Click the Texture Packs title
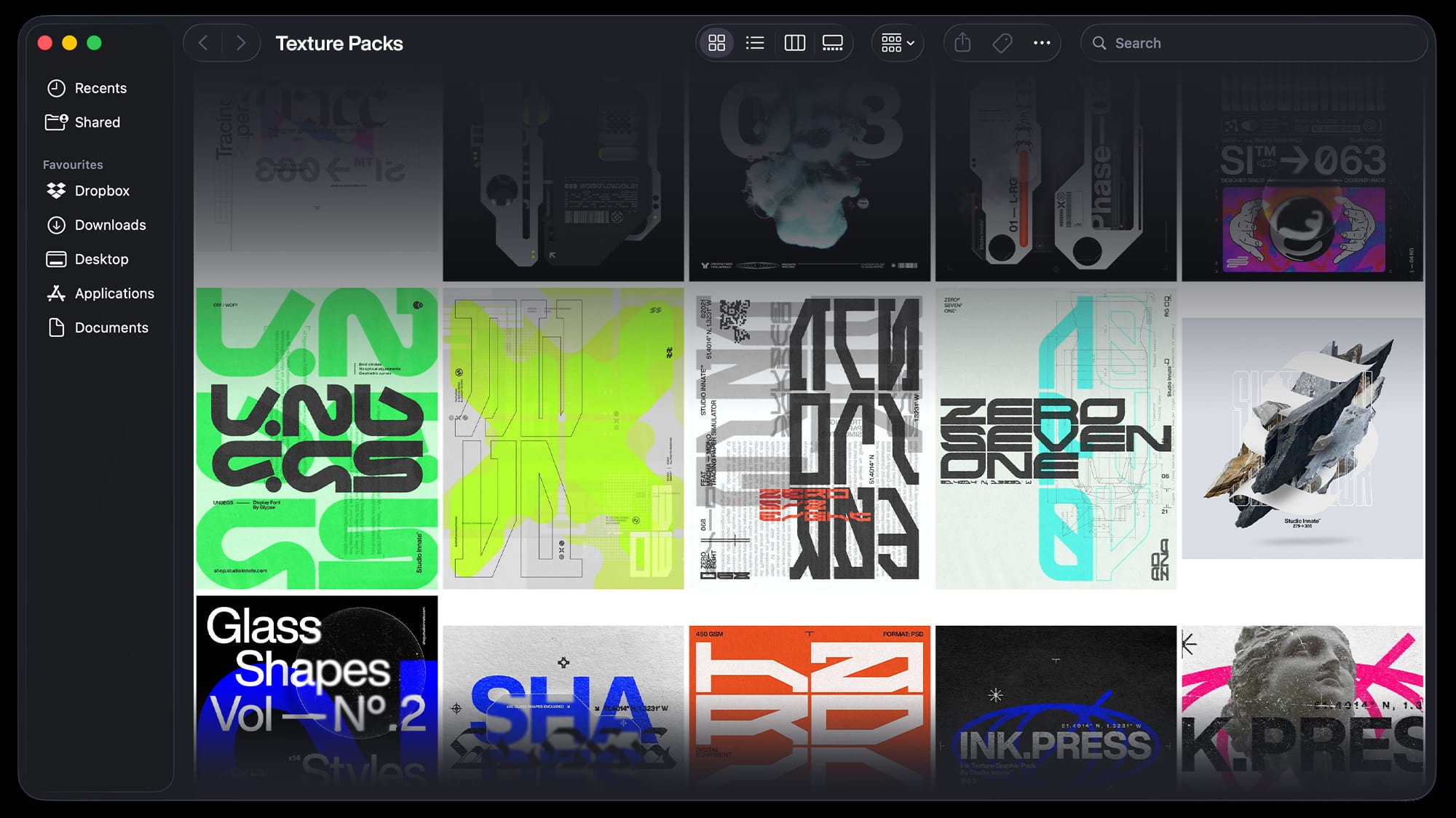 click(339, 43)
